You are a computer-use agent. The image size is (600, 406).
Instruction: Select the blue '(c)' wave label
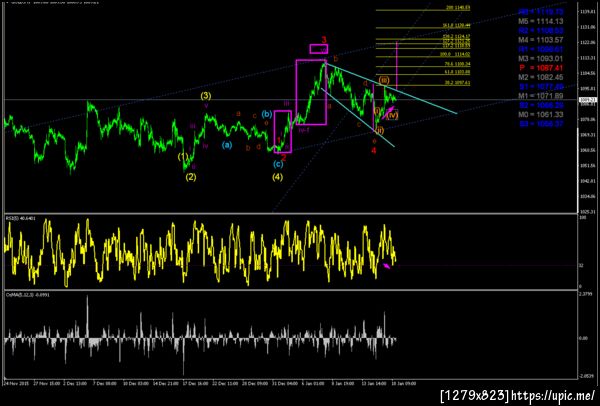[278, 165]
